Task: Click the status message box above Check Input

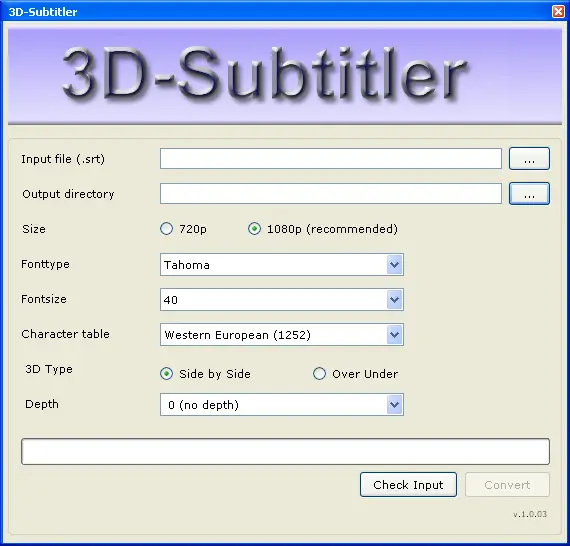Action: click(285, 451)
